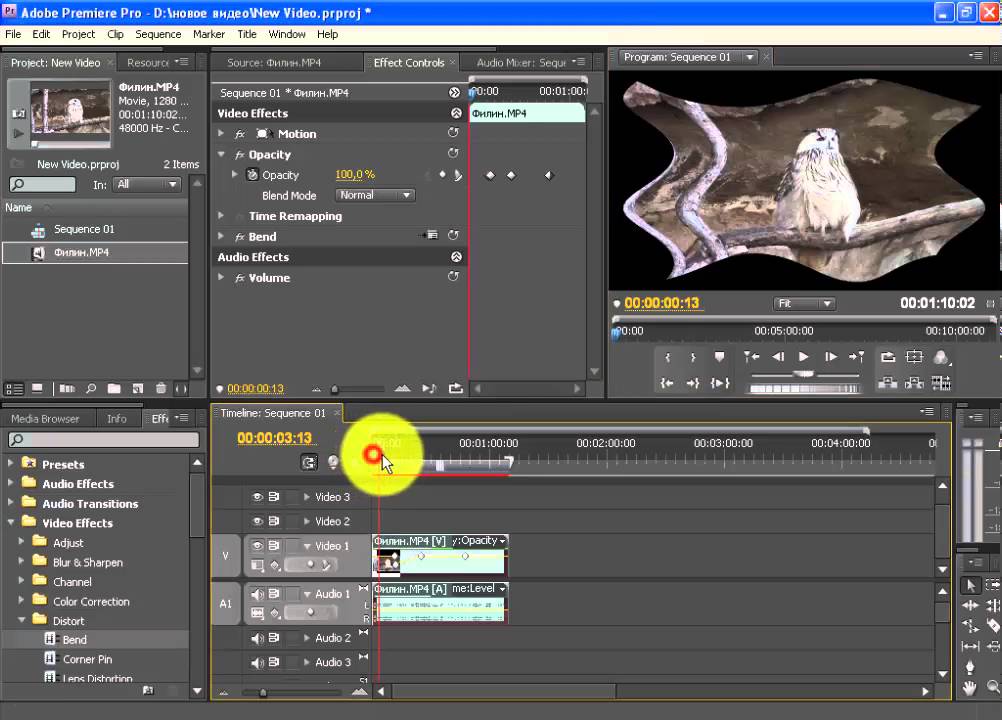
Task: Click the Extract button in Program monitor
Action: [x=914, y=383]
